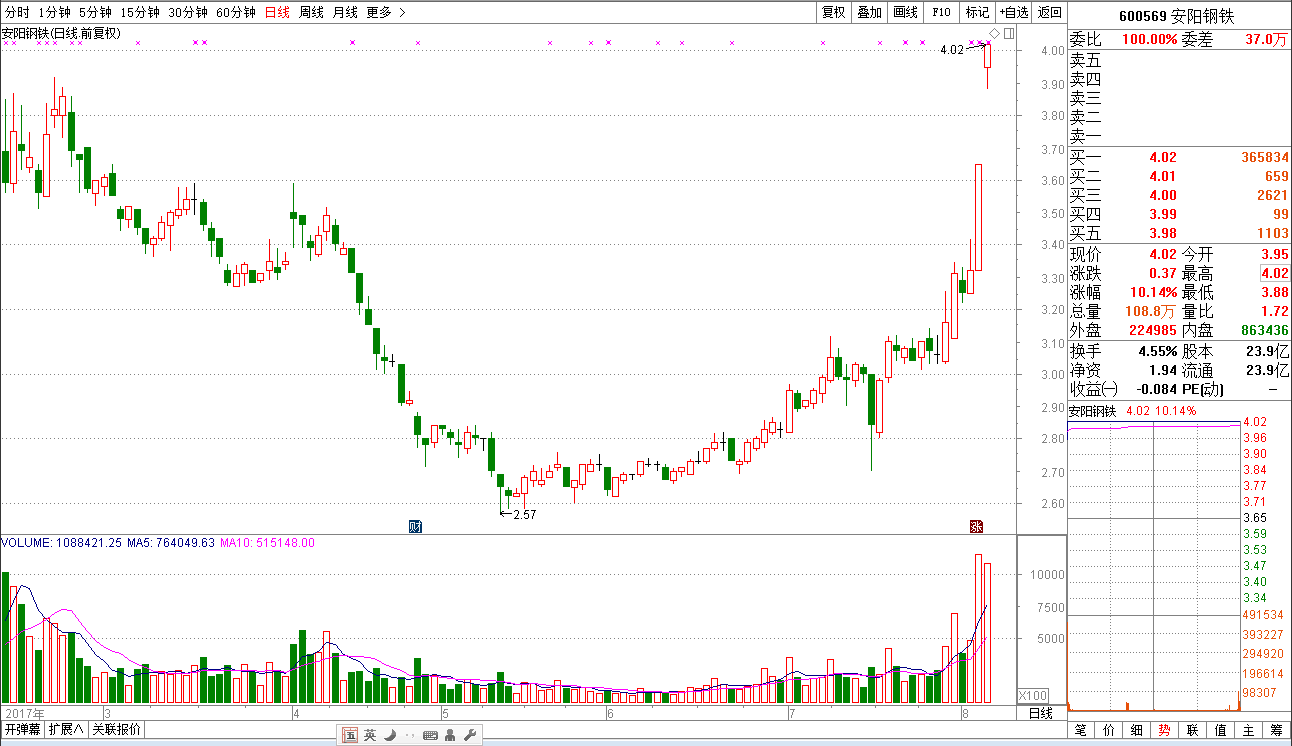1292x746 pixels.
Task: Select the 1分钟 period
Action: coord(54,12)
